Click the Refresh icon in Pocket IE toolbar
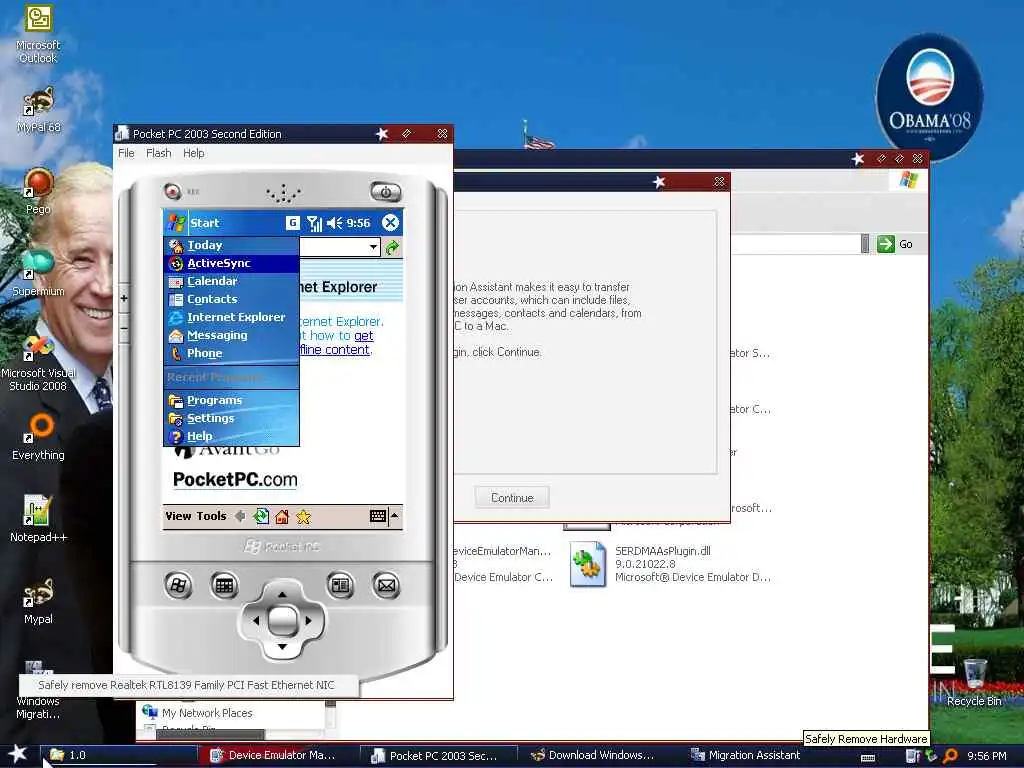This screenshot has height=768, width=1024. tap(261, 517)
